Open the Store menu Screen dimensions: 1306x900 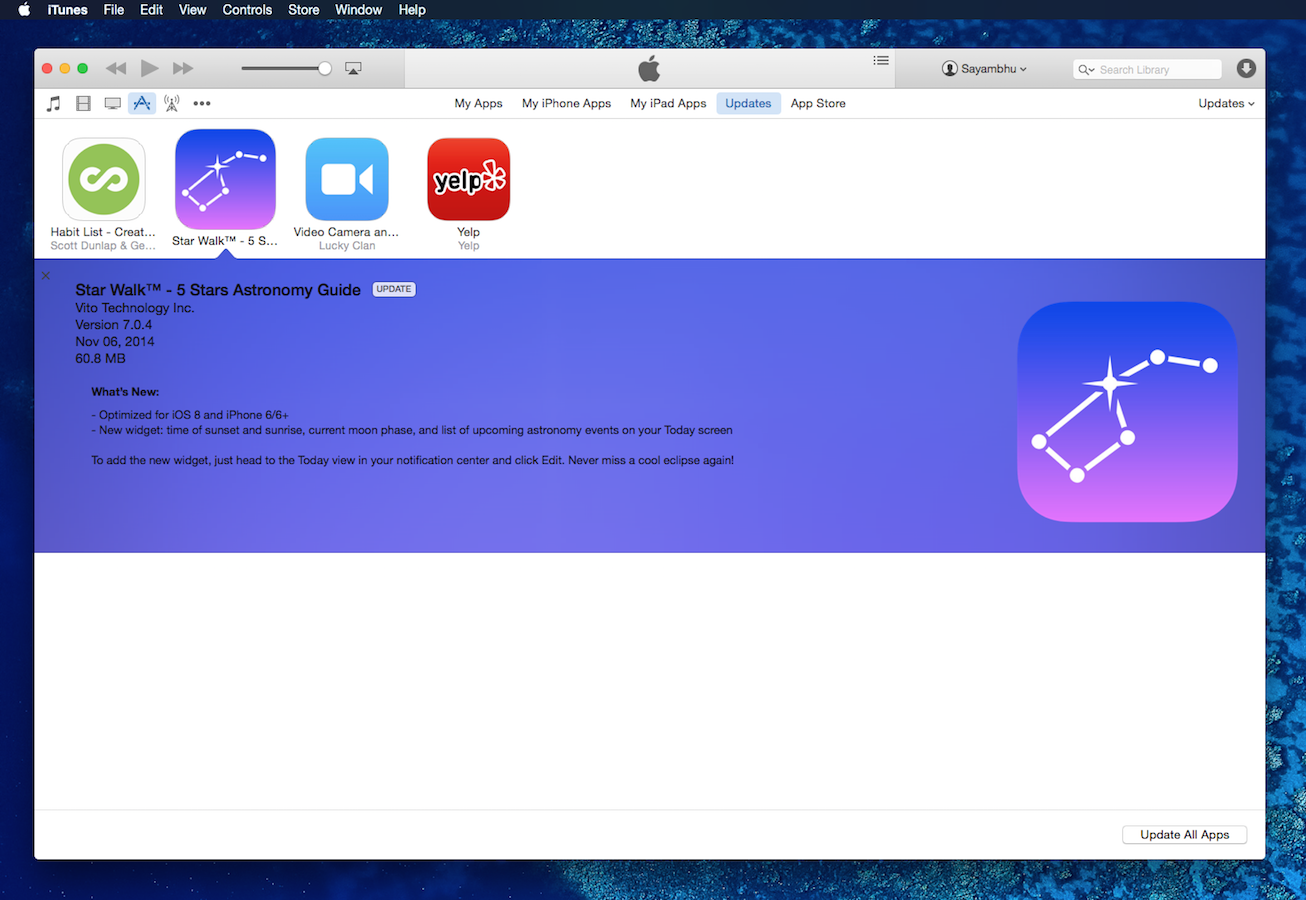click(304, 10)
